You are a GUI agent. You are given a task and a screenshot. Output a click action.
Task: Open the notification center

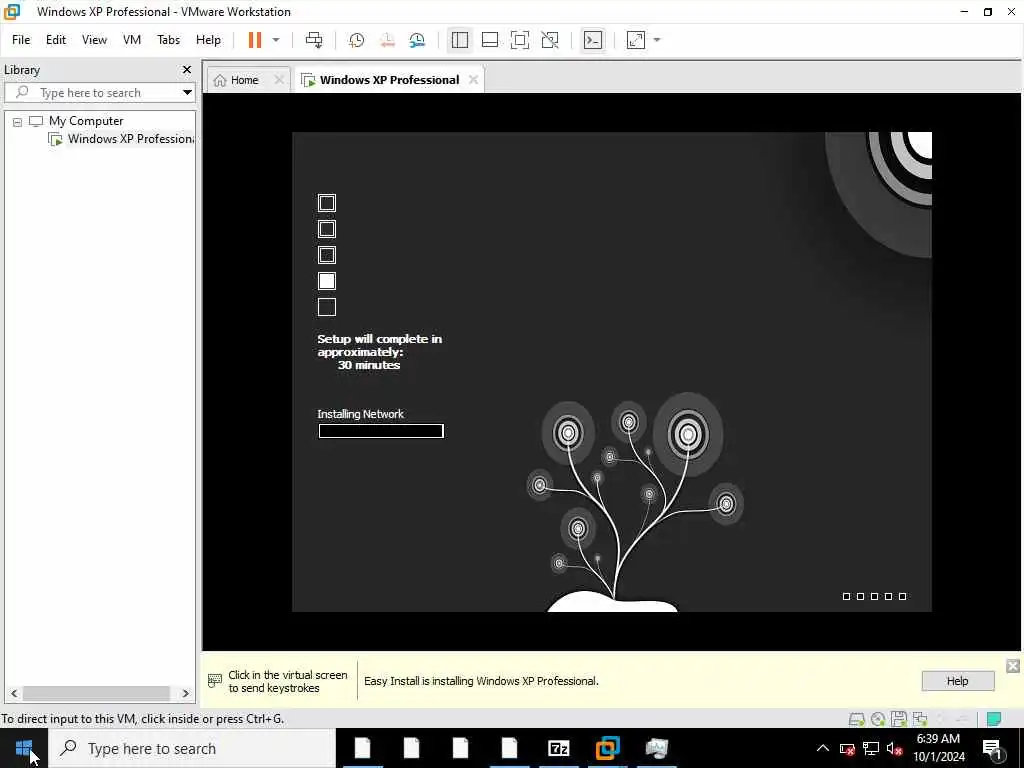point(993,749)
